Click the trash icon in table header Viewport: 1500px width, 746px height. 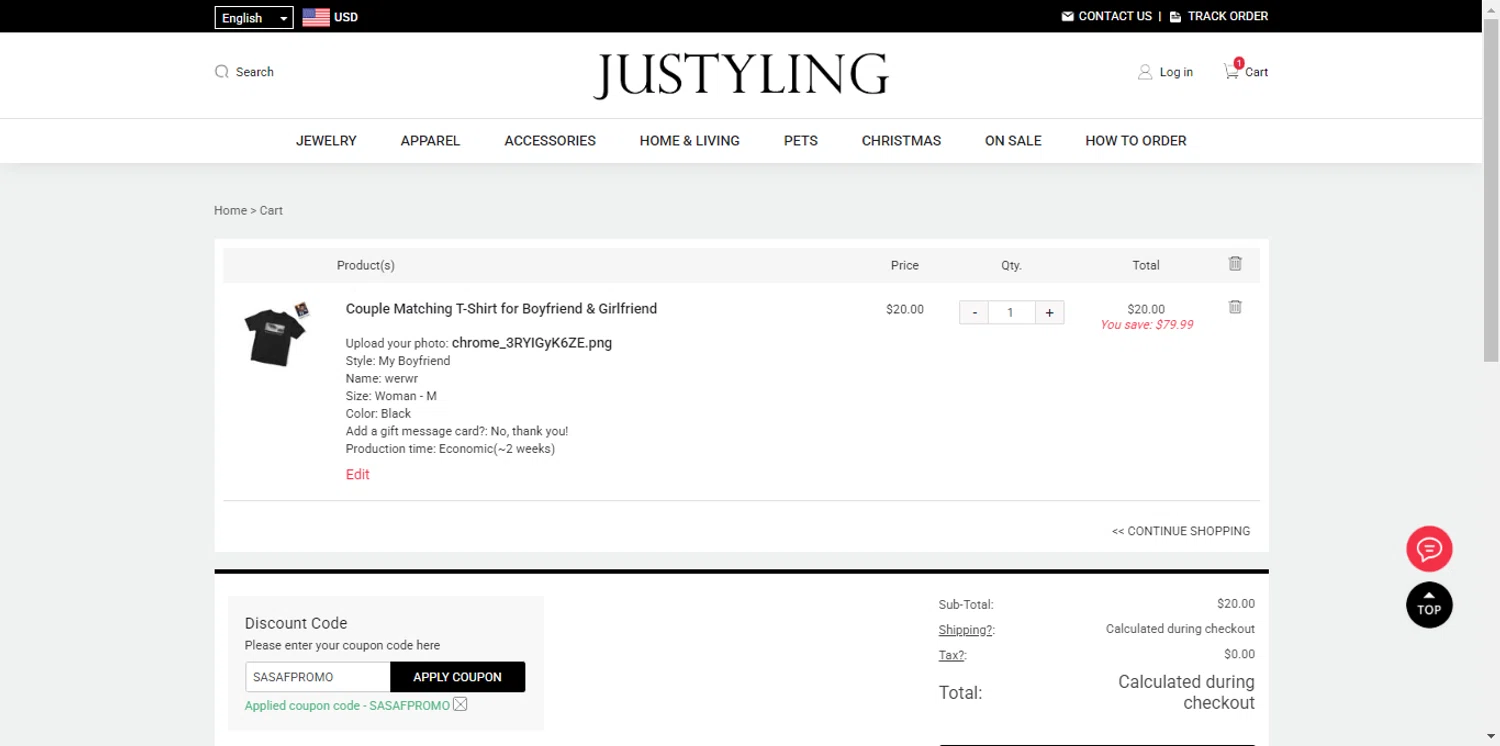[x=1235, y=264]
